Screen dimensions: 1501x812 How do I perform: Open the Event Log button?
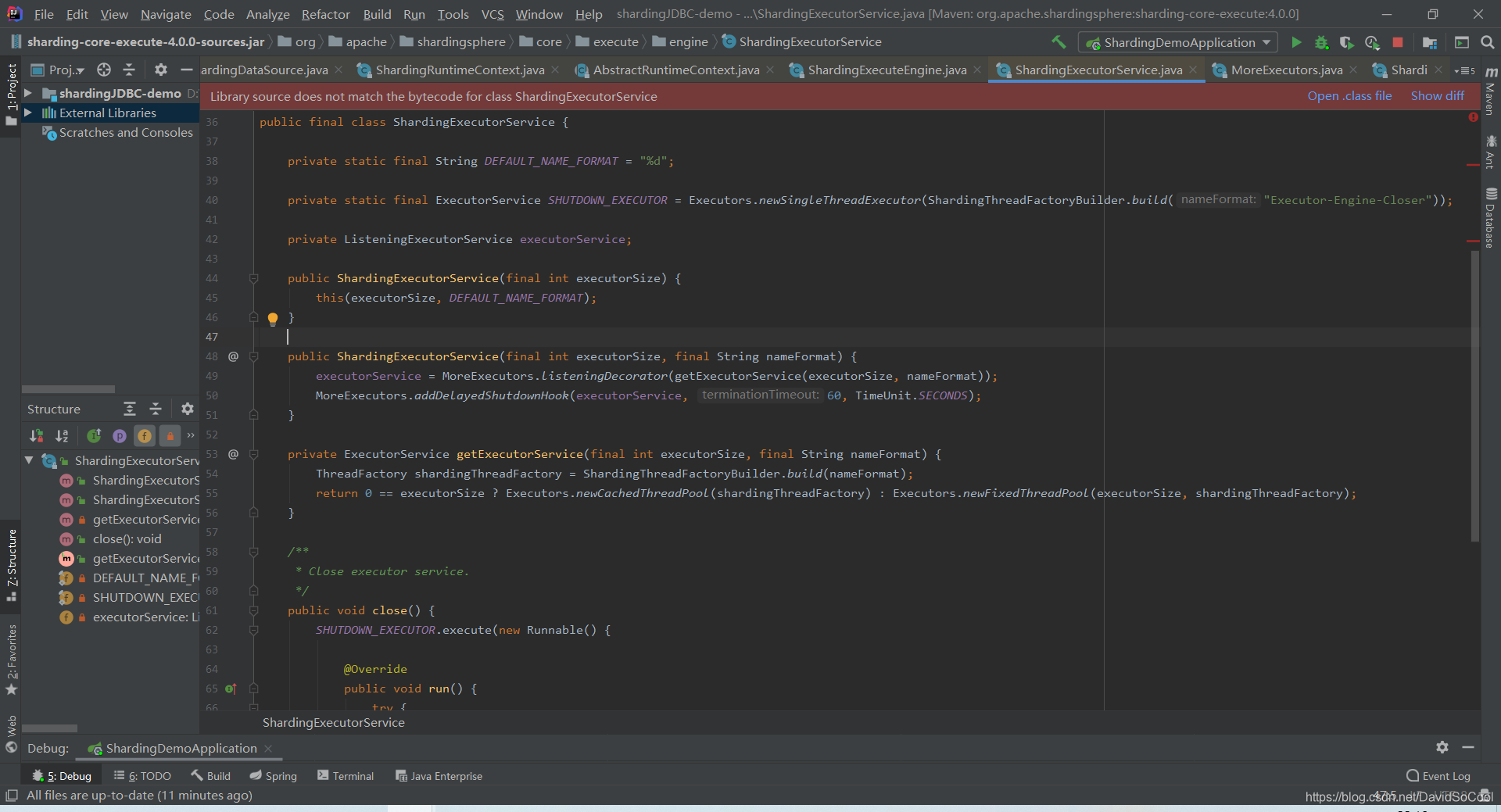coord(1438,775)
